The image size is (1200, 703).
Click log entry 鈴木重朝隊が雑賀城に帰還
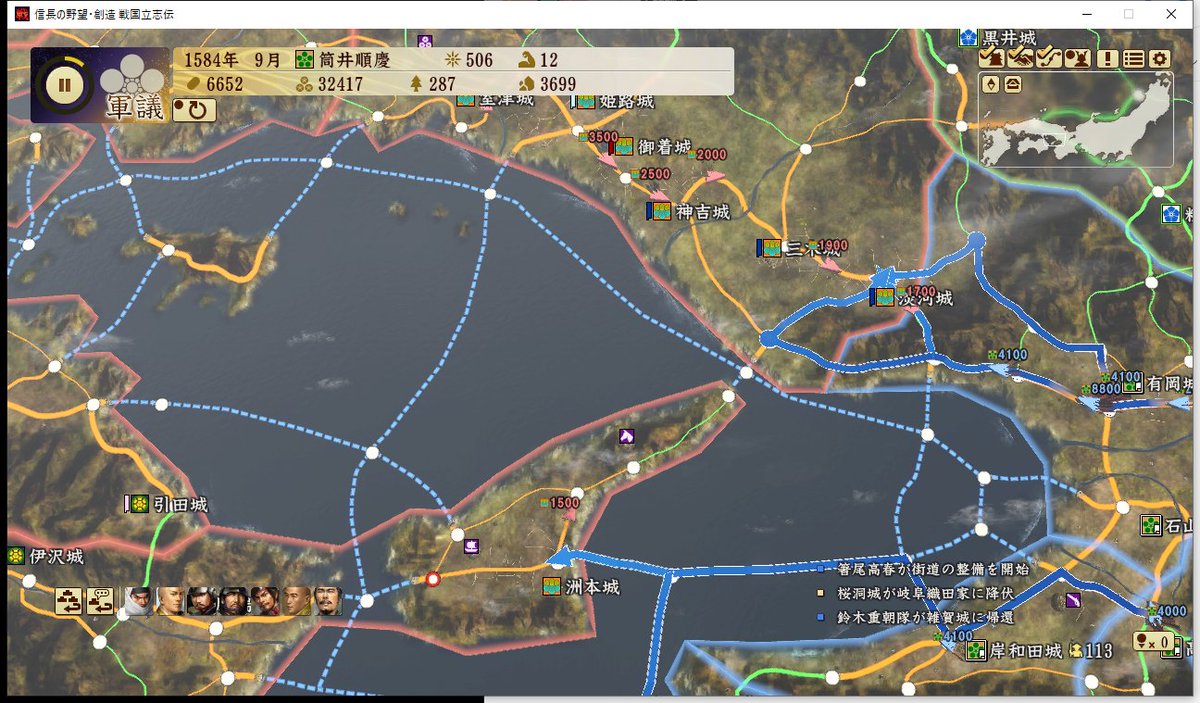(x=926, y=618)
